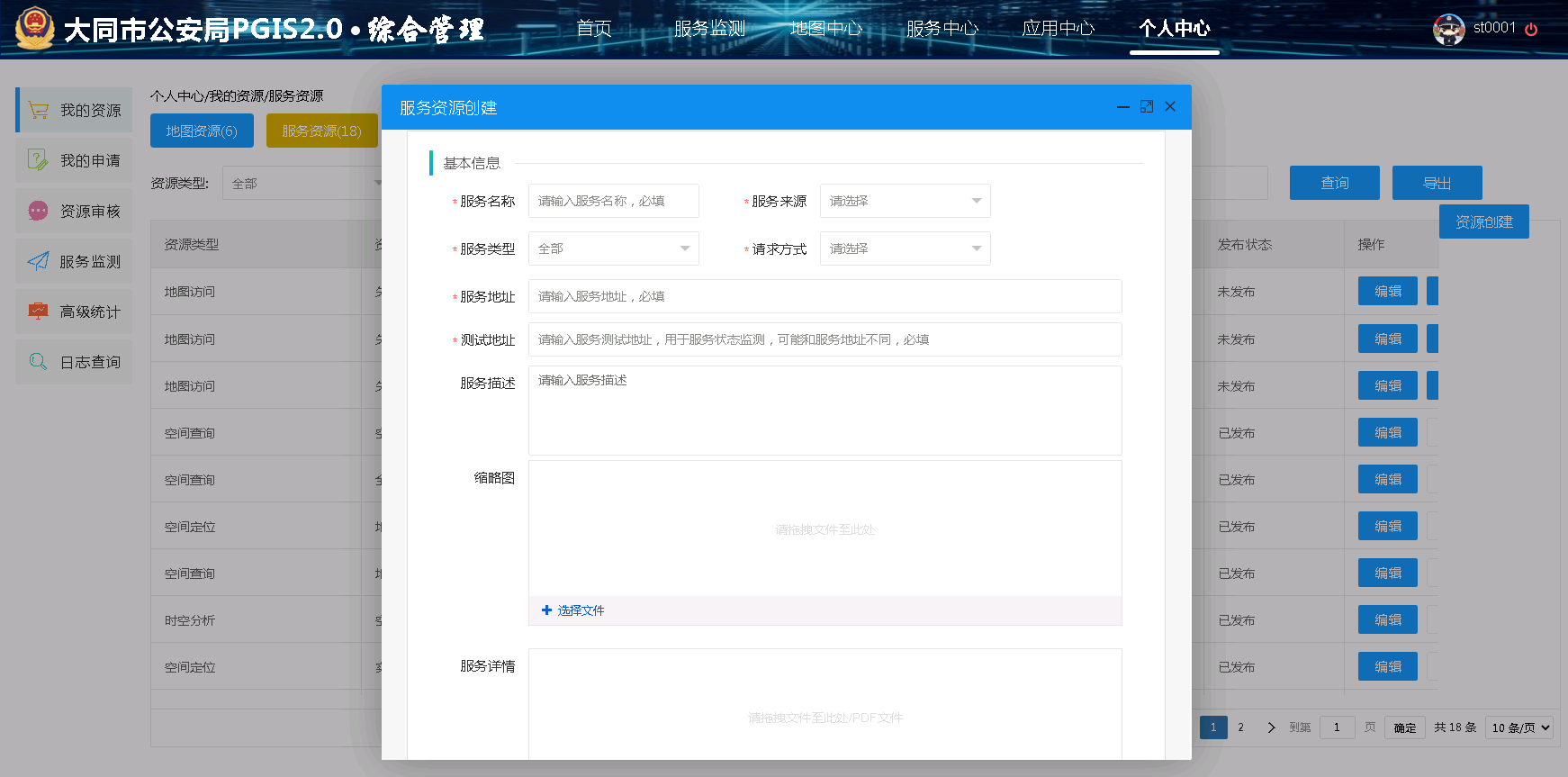Click 日志查询 label in sidebar

click(x=90, y=362)
